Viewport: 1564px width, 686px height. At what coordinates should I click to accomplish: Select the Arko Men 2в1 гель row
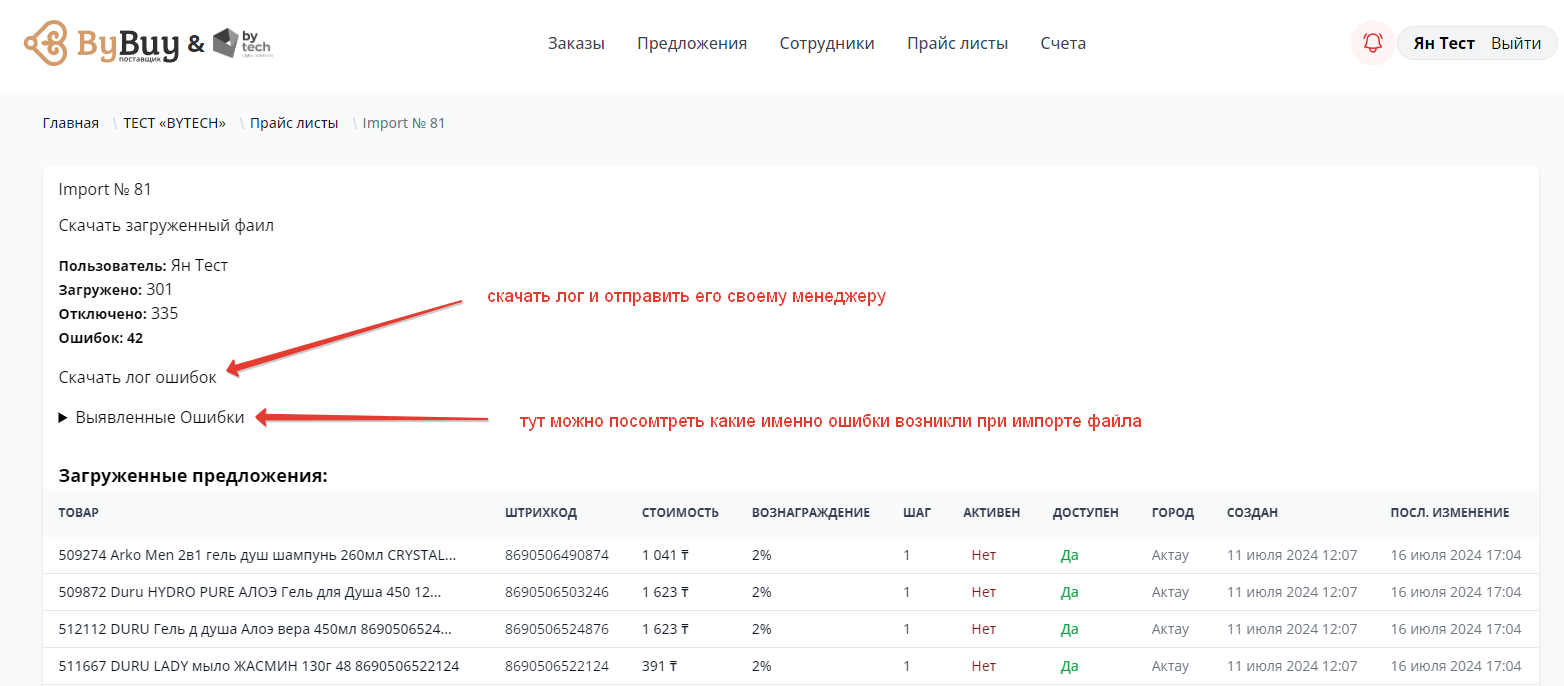[x=257, y=555]
